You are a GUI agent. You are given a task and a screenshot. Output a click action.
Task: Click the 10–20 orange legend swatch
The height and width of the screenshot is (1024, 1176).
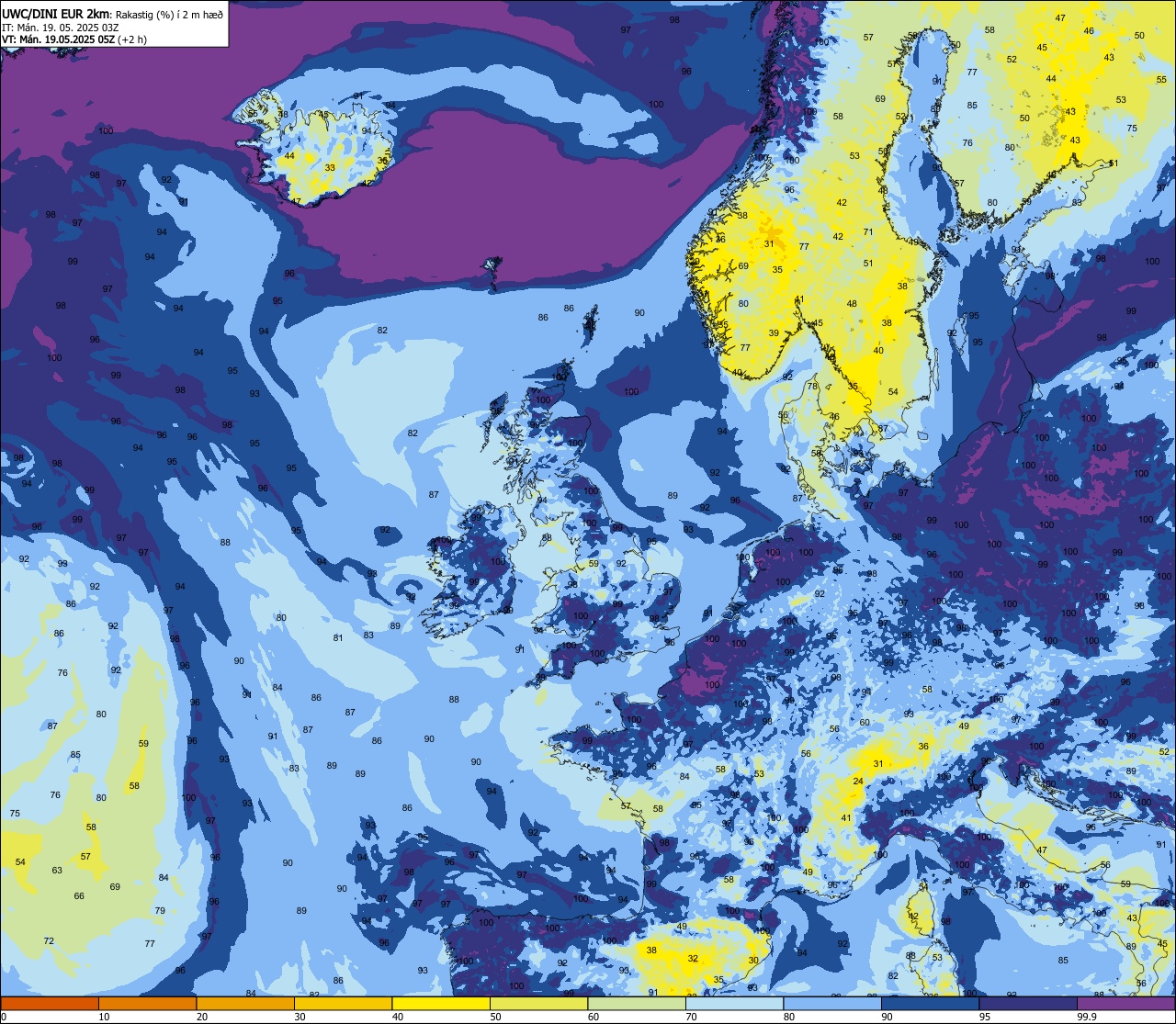click(x=147, y=1004)
